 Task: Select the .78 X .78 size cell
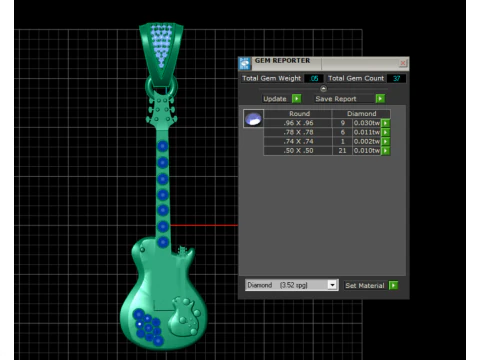pos(298,132)
